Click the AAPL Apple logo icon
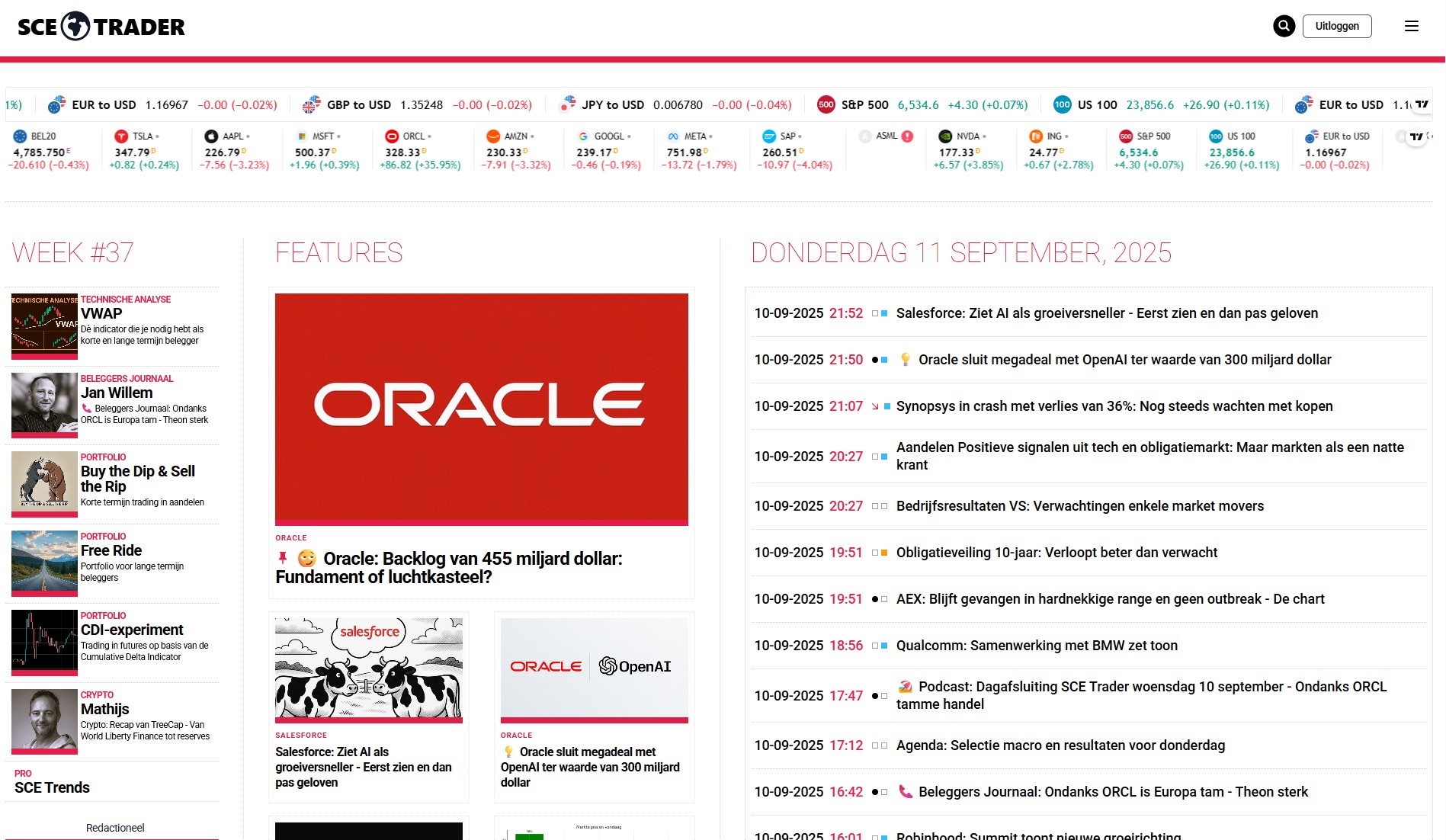1446x840 pixels. (211, 136)
